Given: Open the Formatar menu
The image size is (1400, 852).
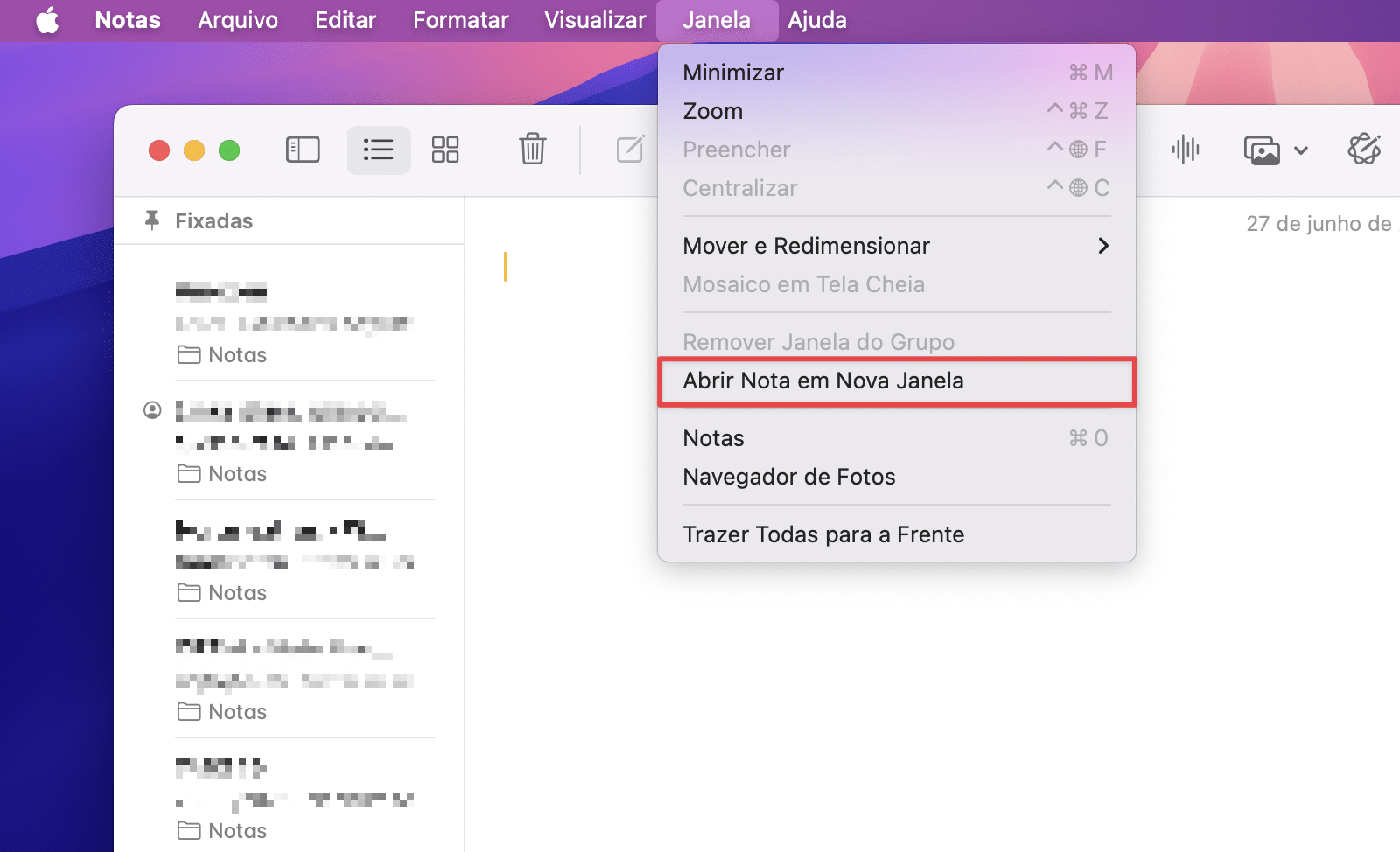Looking at the screenshot, I should pos(461,20).
